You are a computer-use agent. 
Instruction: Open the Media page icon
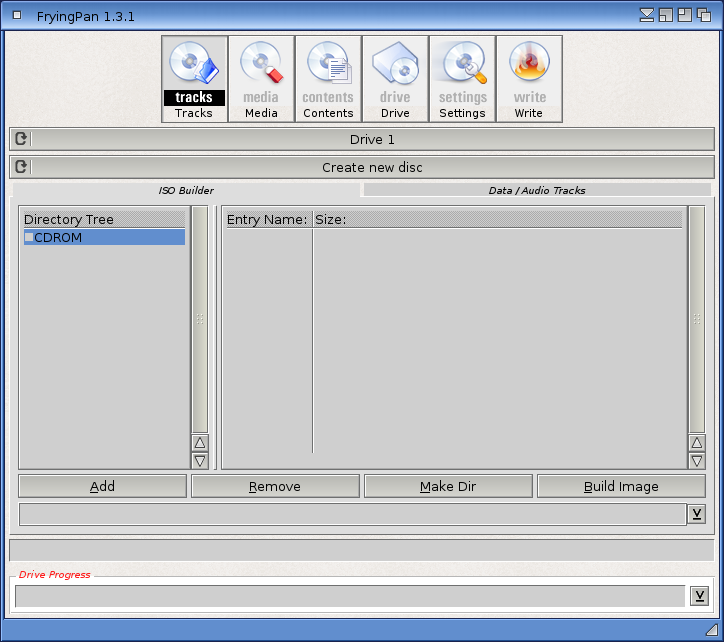point(261,79)
